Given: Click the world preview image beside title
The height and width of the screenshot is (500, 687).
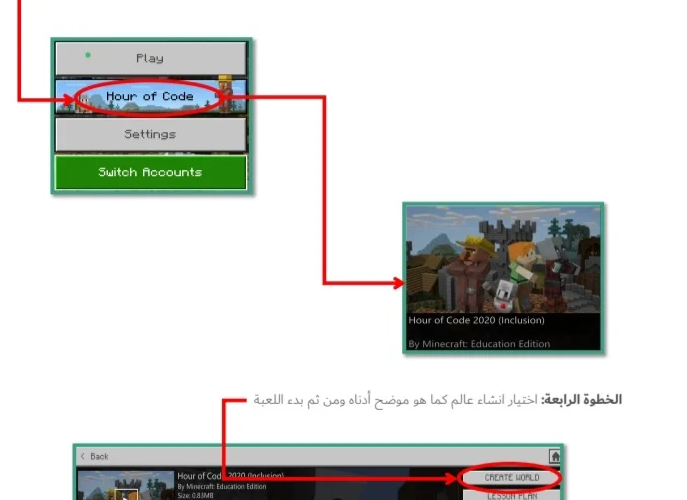Looking at the screenshot, I should [x=126, y=485].
